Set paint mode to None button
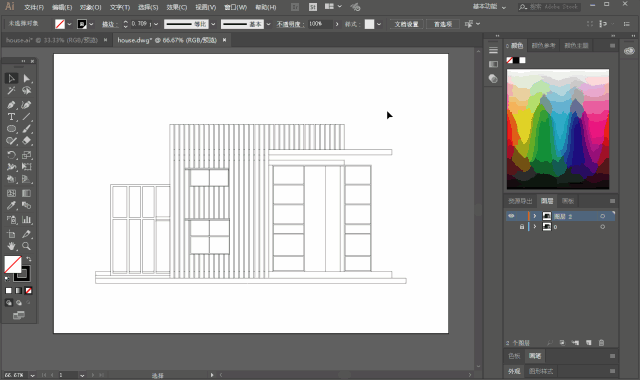 tap(29, 291)
